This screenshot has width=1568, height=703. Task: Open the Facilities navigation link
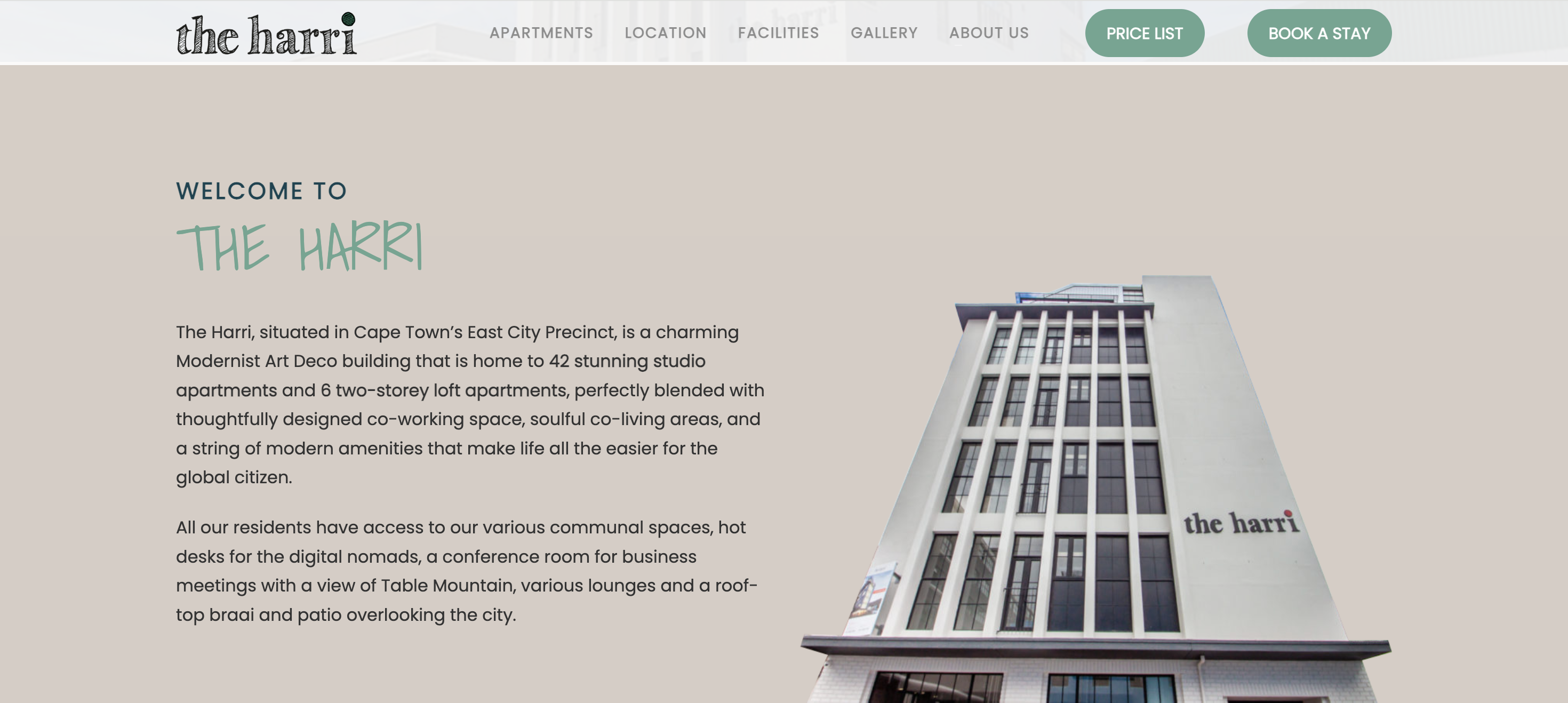(x=779, y=33)
